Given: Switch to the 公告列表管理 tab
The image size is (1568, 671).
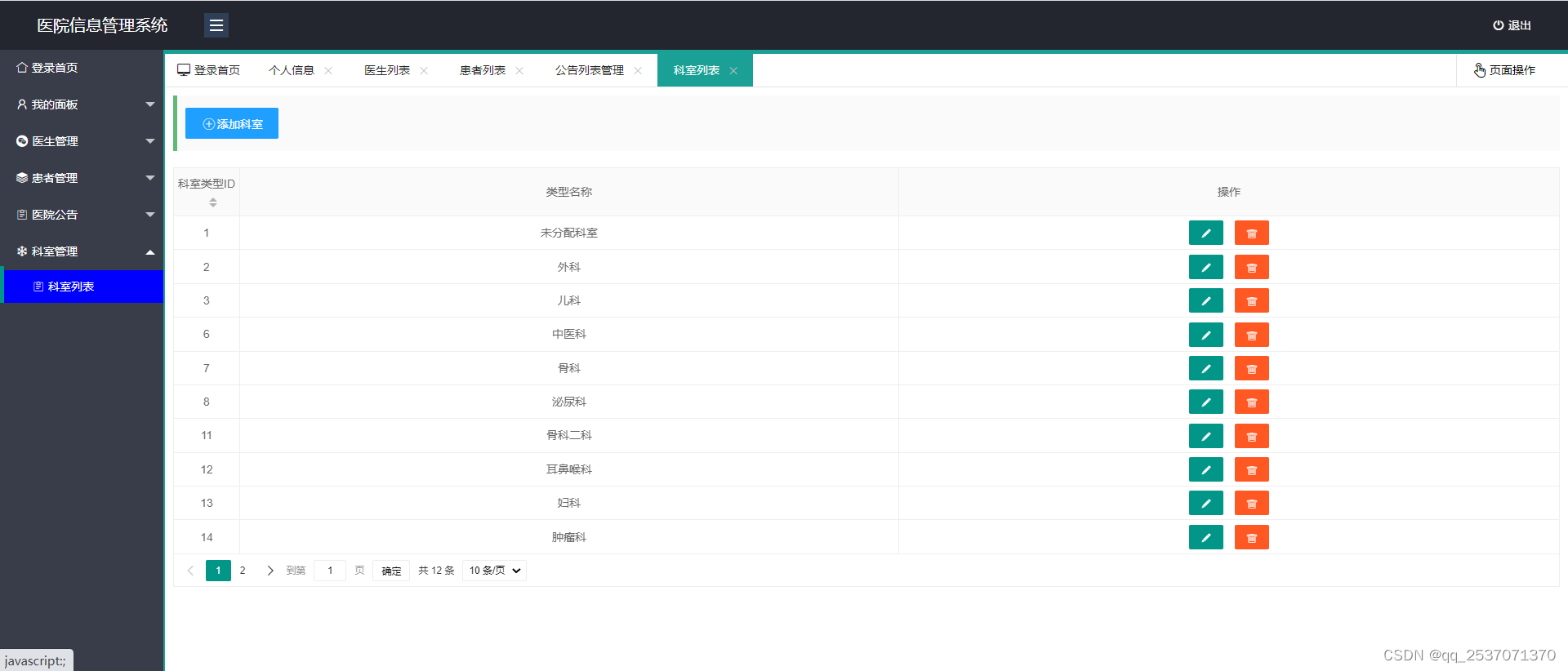Looking at the screenshot, I should [x=590, y=70].
